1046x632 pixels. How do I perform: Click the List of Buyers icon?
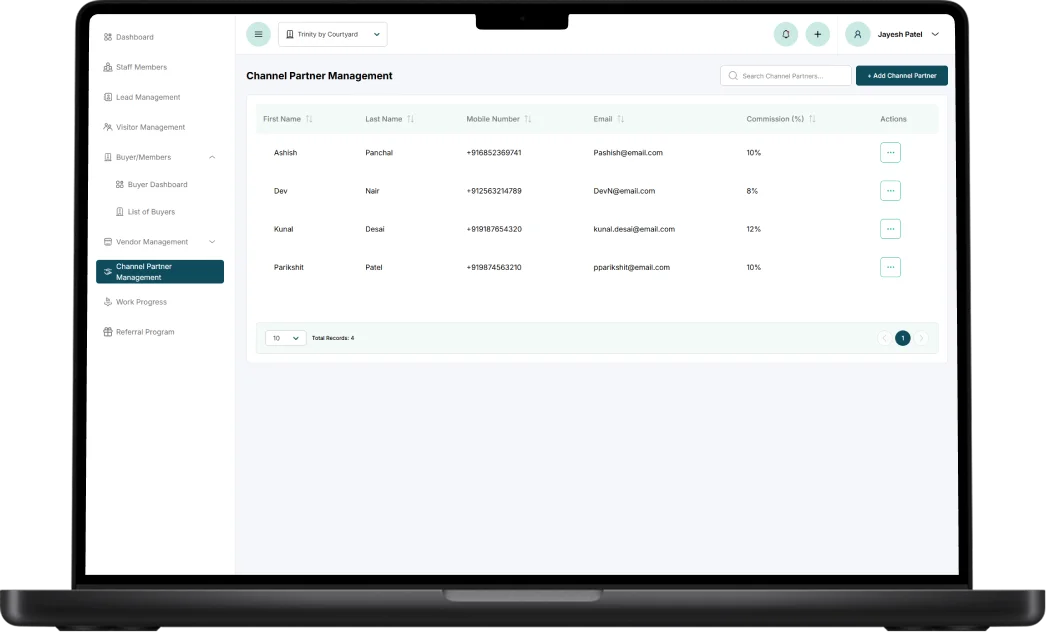119,212
